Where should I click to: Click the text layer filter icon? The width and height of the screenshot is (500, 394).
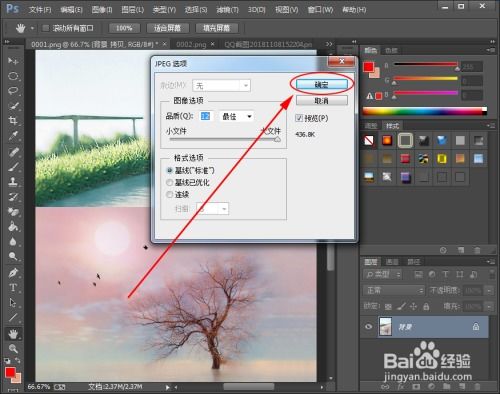click(445, 274)
